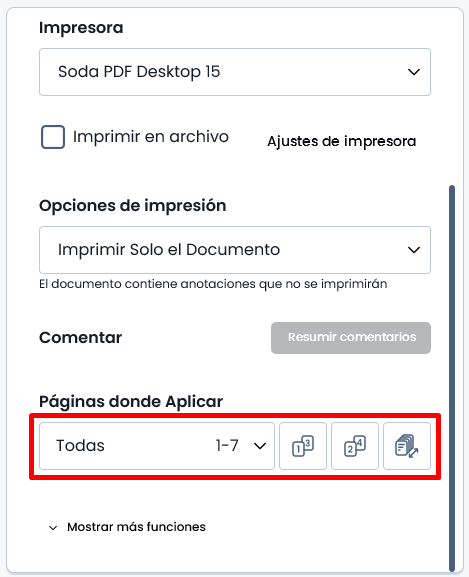Toggle print to file via Imprimir en archivo label

coord(150,137)
